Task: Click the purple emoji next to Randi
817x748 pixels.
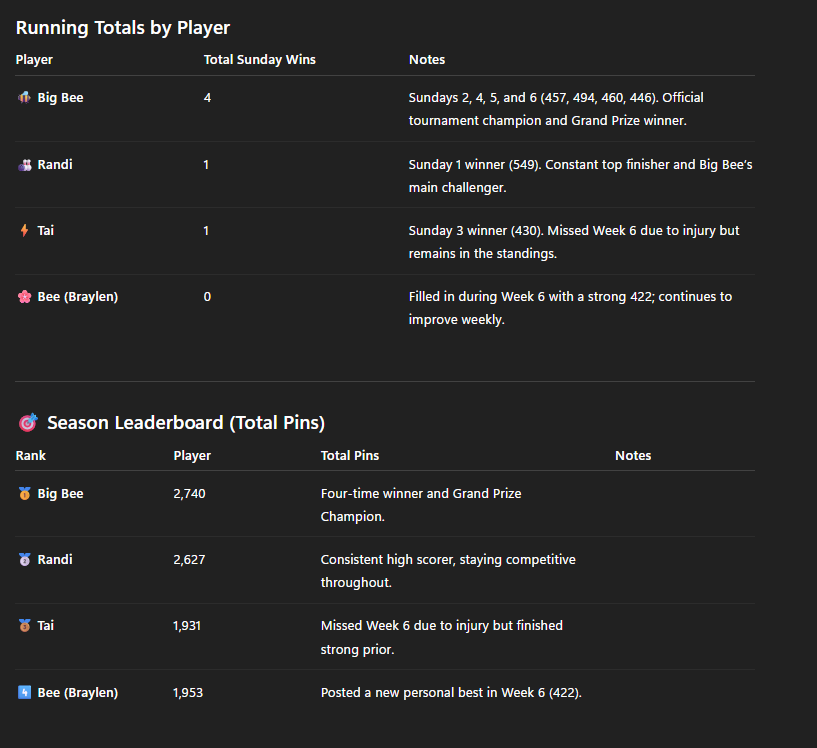Action: 25,165
